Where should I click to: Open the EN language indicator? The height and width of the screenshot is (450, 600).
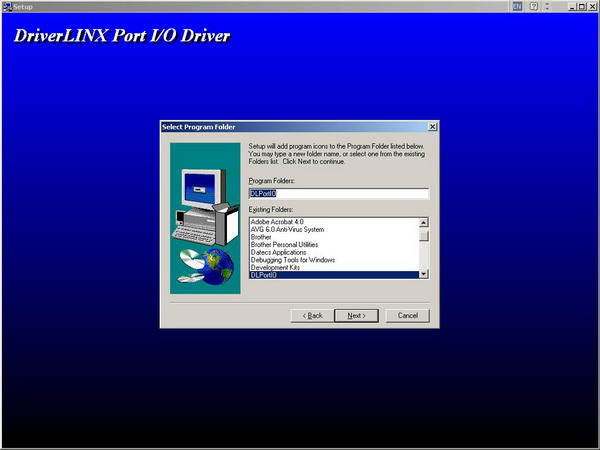click(517, 6)
